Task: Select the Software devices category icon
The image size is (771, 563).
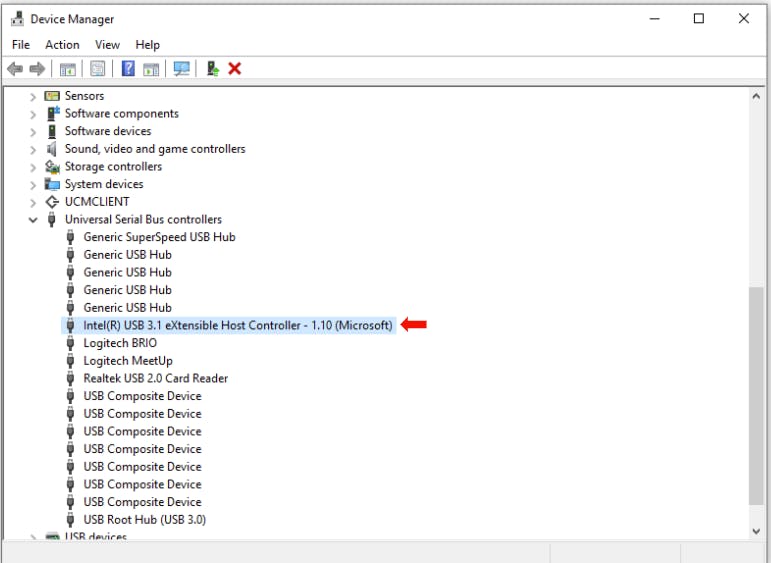Action: (52, 131)
